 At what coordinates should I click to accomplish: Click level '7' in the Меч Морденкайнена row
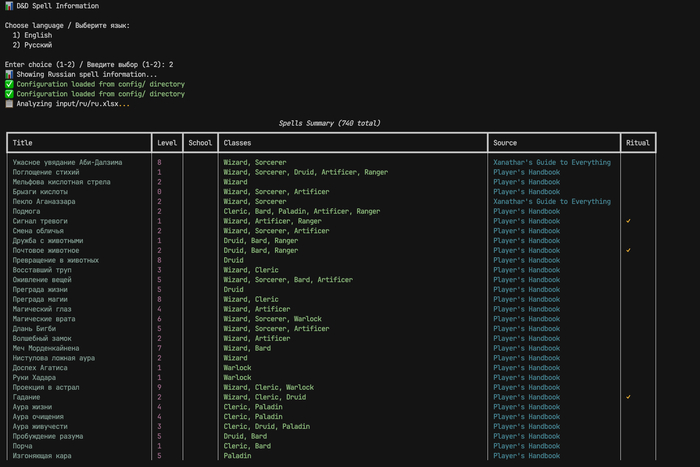159,348
